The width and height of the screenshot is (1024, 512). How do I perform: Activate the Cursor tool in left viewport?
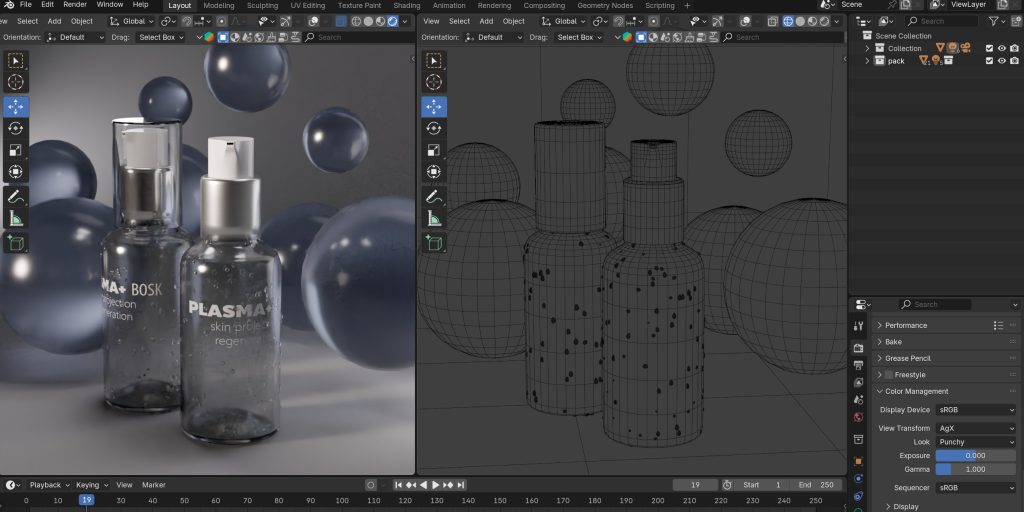click(x=16, y=83)
